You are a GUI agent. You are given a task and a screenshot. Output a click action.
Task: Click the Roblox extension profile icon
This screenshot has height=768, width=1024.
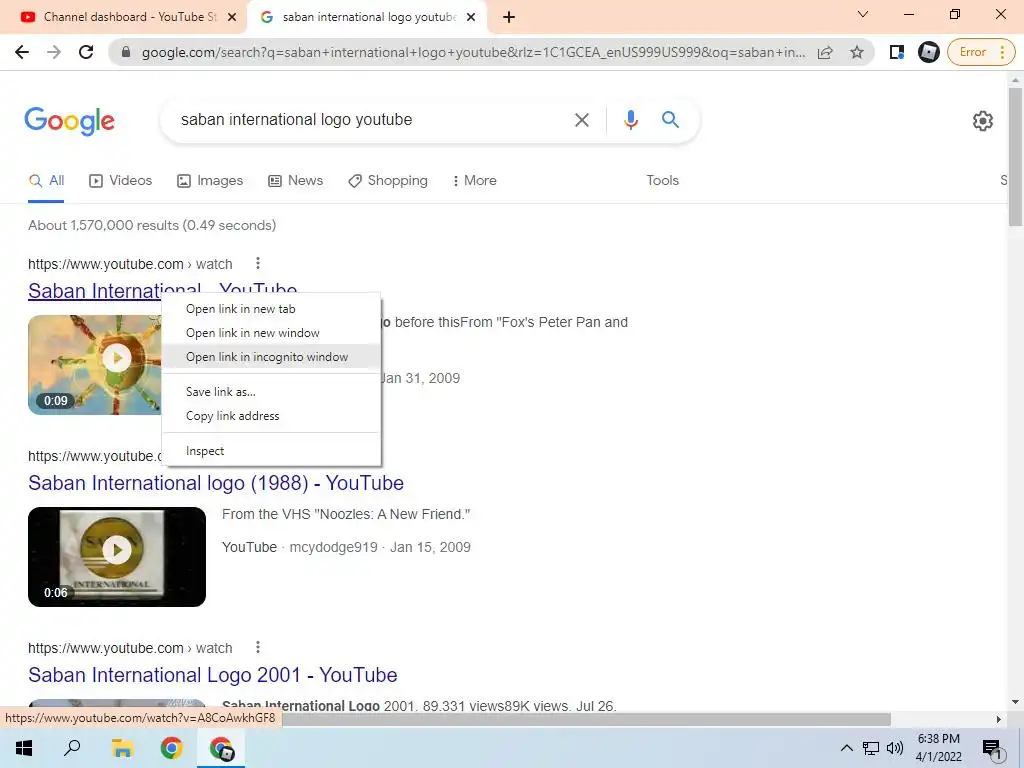(x=929, y=52)
